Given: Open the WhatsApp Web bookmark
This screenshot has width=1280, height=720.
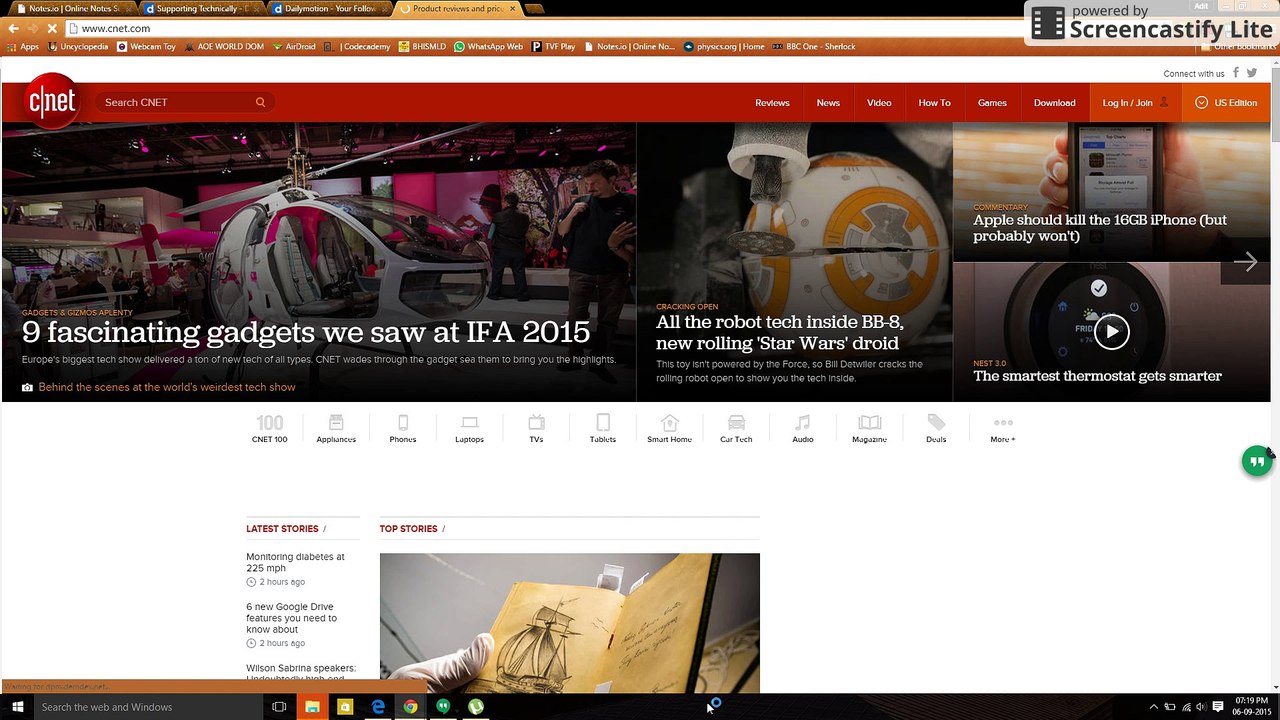Looking at the screenshot, I should 488,47.
